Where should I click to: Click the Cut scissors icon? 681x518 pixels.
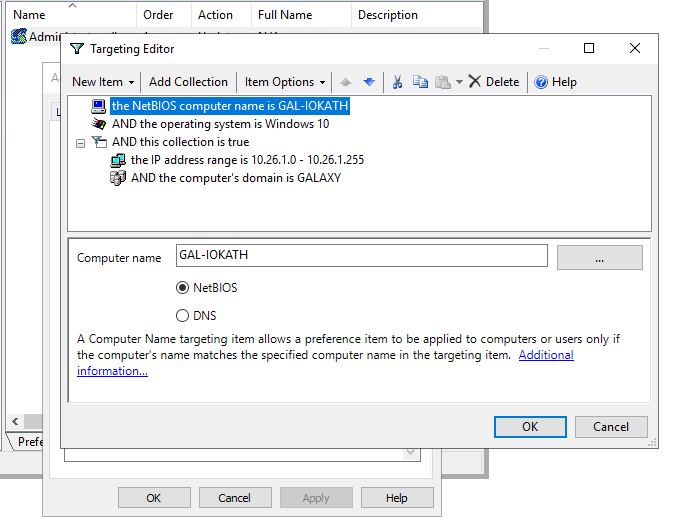point(397,82)
